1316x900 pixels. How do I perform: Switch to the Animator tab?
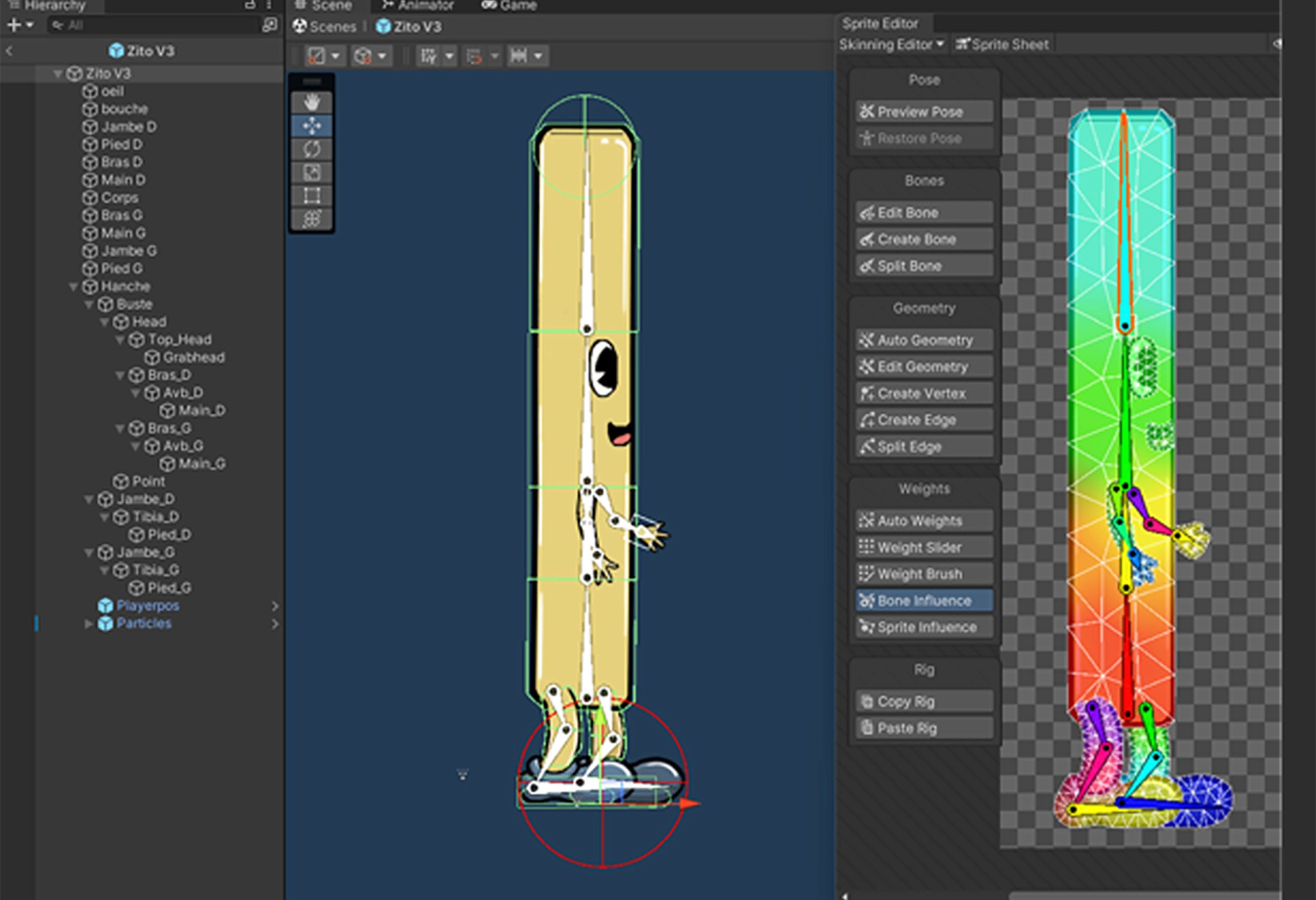(x=418, y=6)
